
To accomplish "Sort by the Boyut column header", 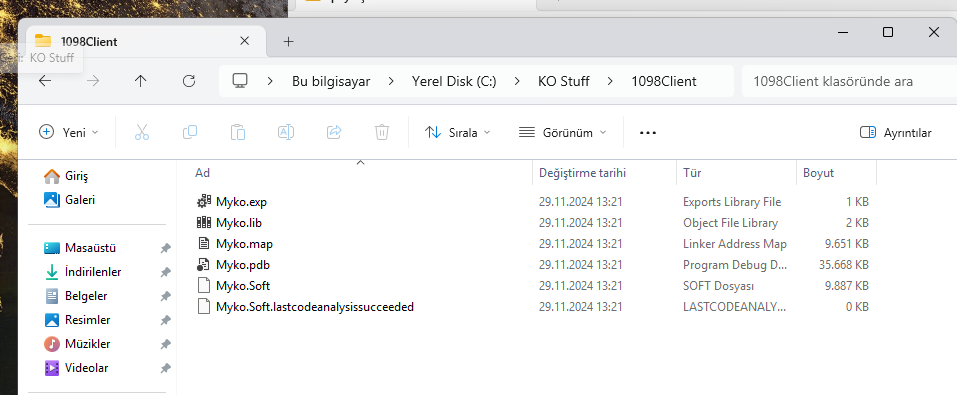I will 818,173.
